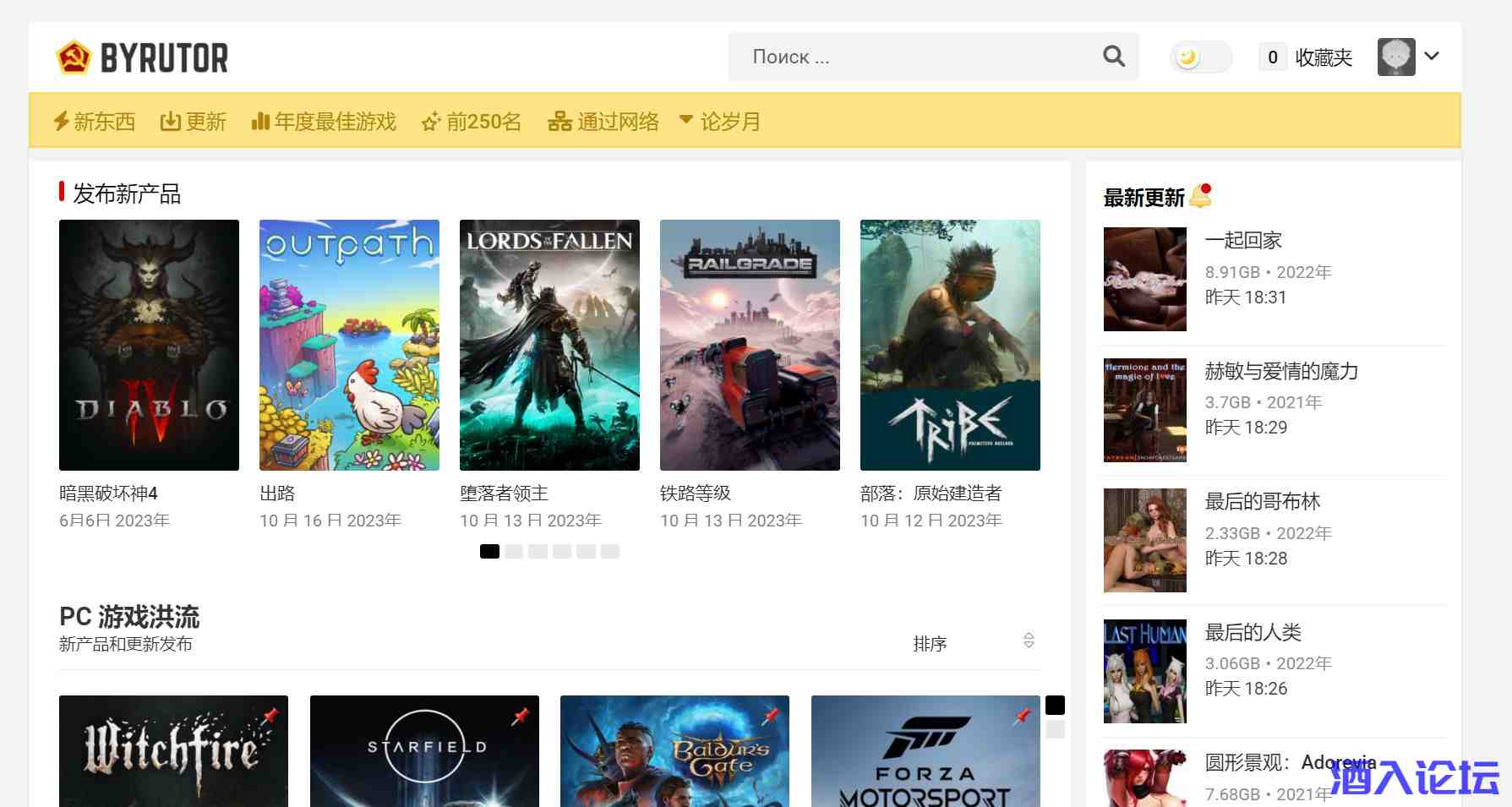This screenshot has height=807, width=1512.
Task: Switch to the black grid view swatch
Action: pyautogui.click(x=1055, y=705)
